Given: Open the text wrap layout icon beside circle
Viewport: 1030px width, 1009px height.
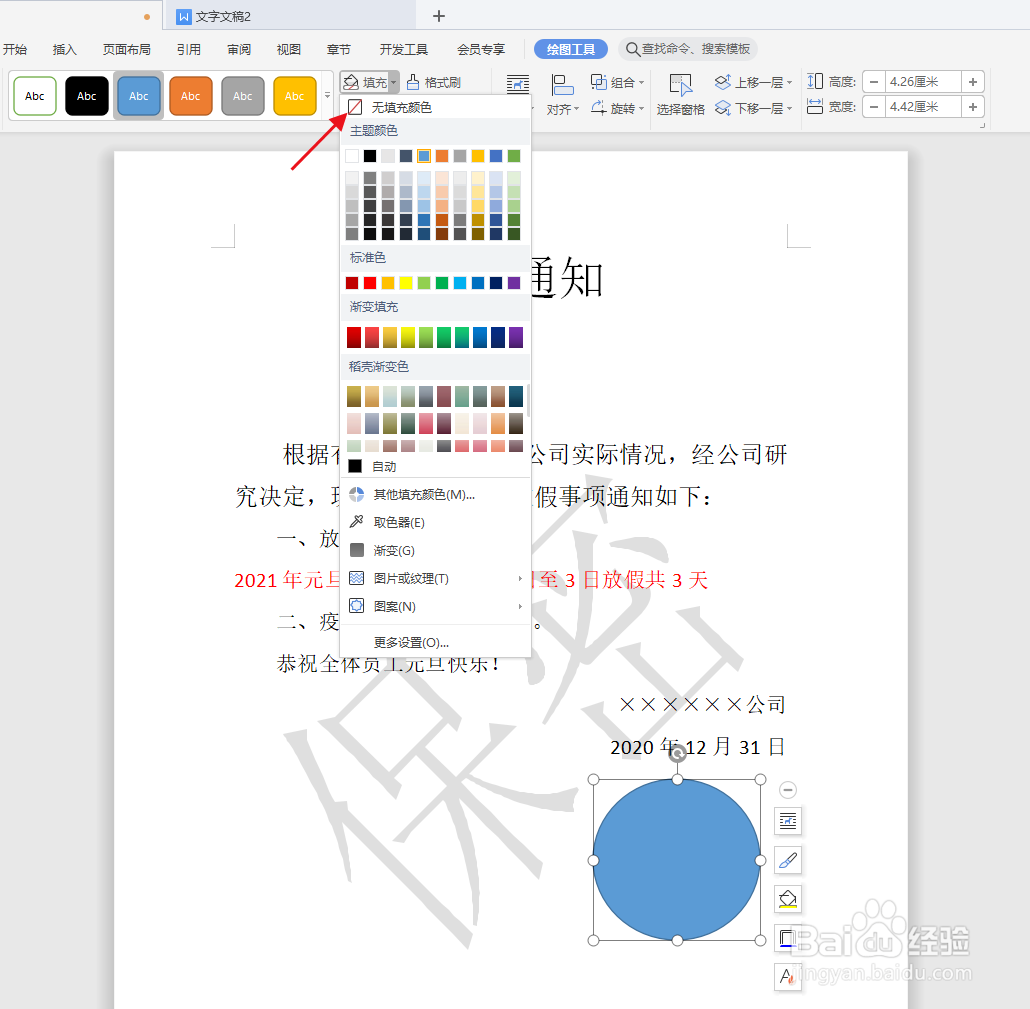Looking at the screenshot, I should (x=788, y=821).
